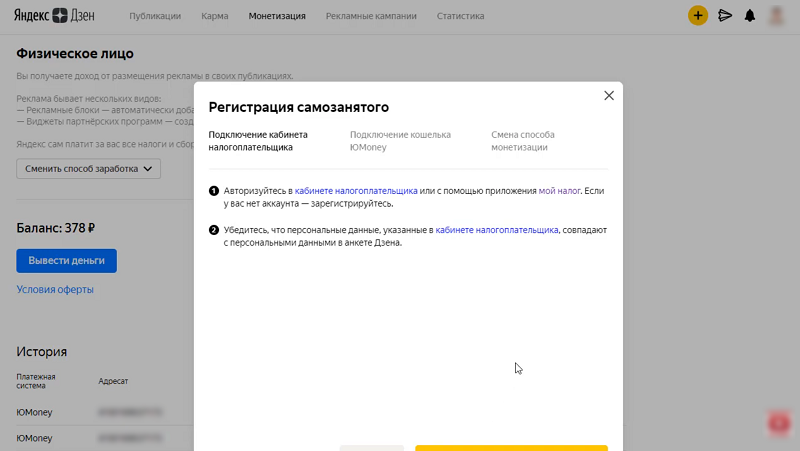Viewport: 800px width, 451px height.
Task: Select the Монетизация menu item
Action: tap(277, 16)
